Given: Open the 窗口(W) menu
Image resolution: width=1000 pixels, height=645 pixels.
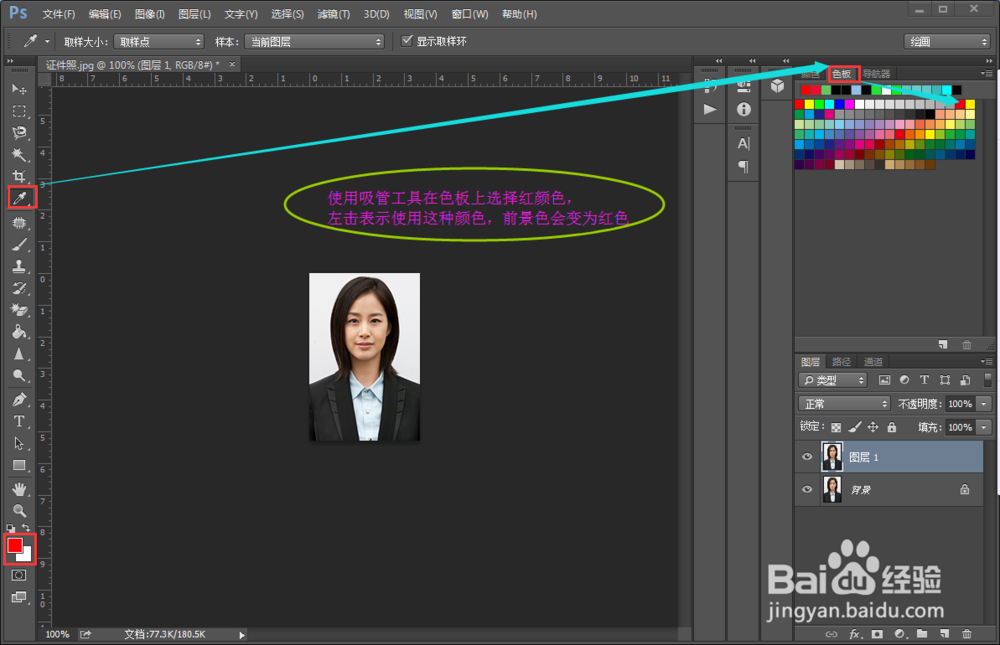Looking at the screenshot, I should pos(469,14).
